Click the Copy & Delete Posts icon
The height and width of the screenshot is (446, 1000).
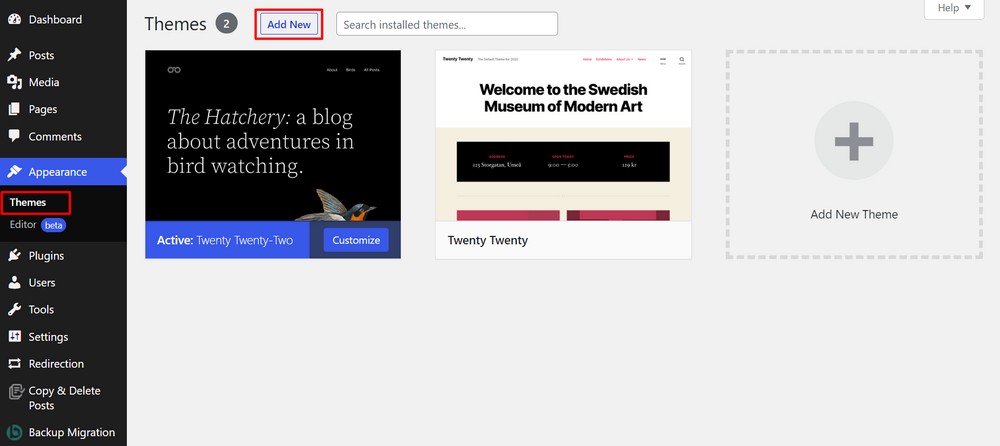(14, 391)
